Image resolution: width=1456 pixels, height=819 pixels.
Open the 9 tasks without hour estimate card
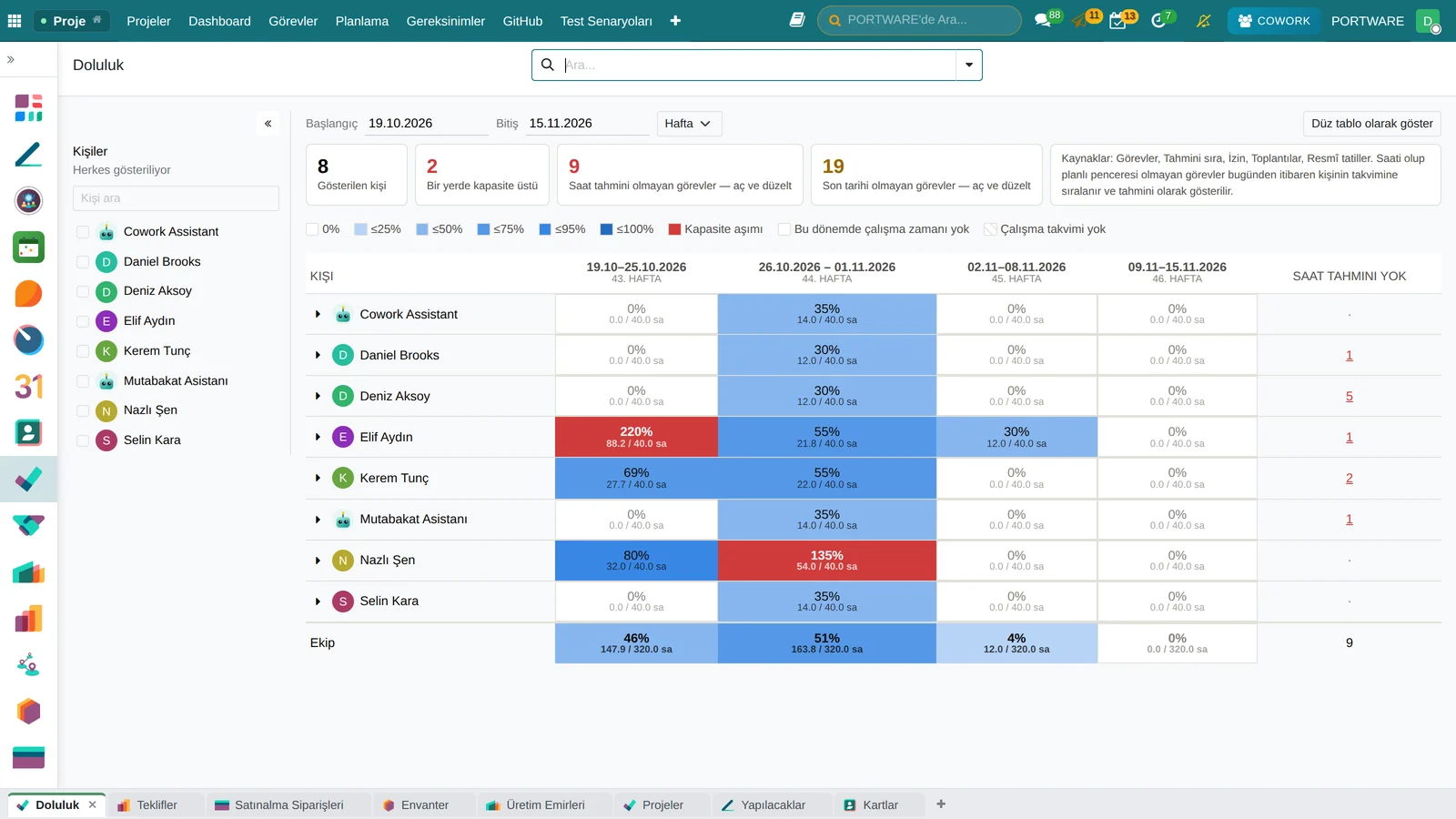click(x=680, y=175)
